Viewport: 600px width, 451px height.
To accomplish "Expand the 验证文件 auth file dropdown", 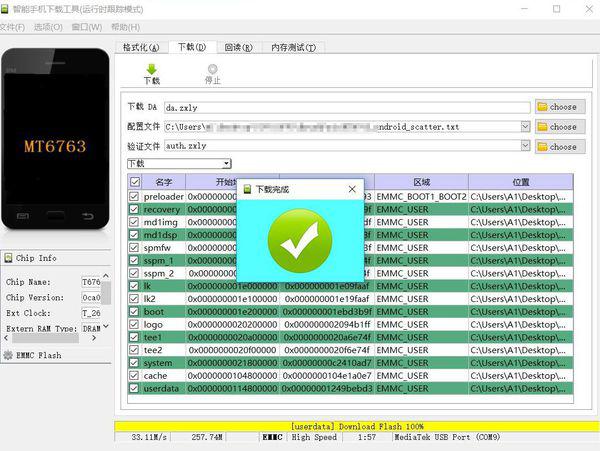I will (x=525, y=146).
